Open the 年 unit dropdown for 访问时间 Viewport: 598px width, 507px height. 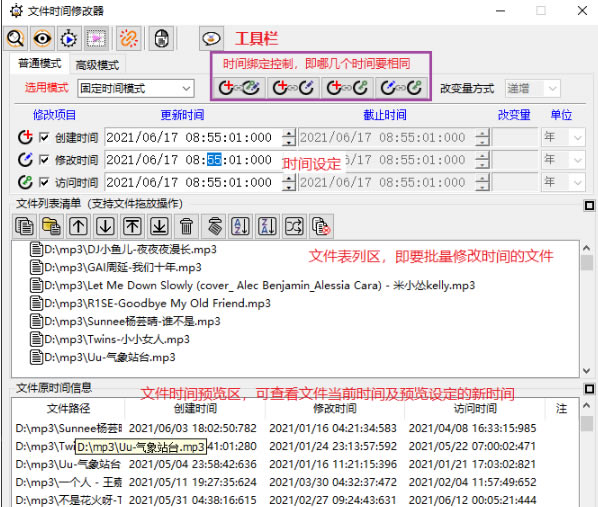[x=563, y=182]
